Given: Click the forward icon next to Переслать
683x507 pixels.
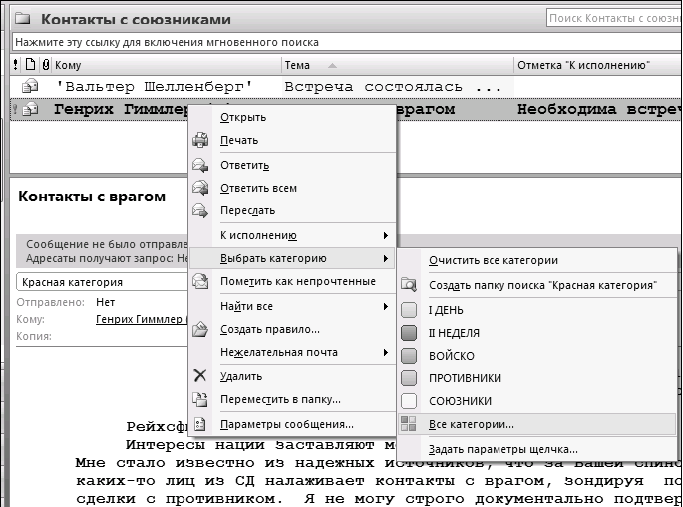Looking at the screenshot, I should tap(200, 211).
